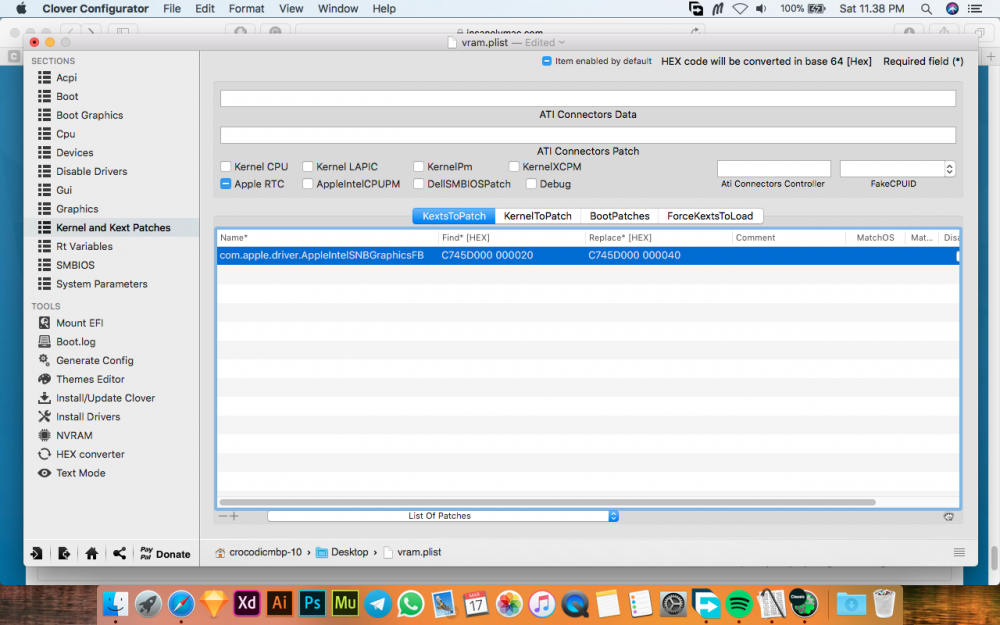Open the Devices section

click(x=75, y=152)
